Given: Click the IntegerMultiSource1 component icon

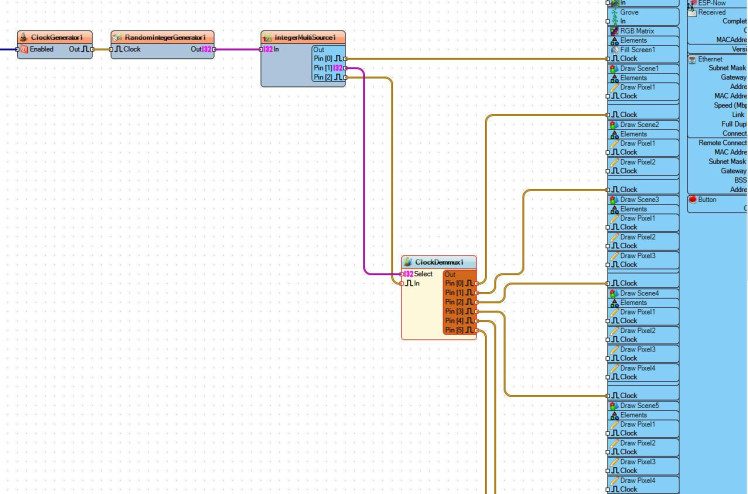Looking at the screenshot, I should point(268,36).
